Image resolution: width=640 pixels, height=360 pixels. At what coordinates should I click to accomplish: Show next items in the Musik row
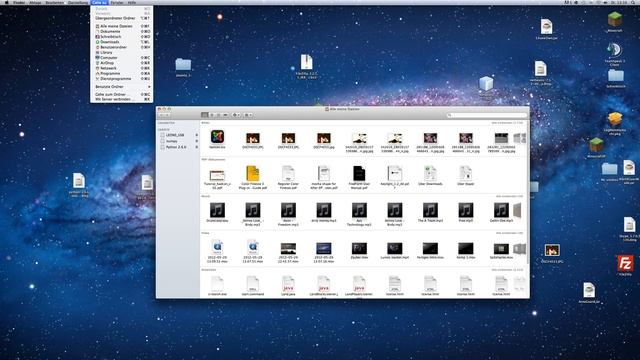tap(518, 211)
